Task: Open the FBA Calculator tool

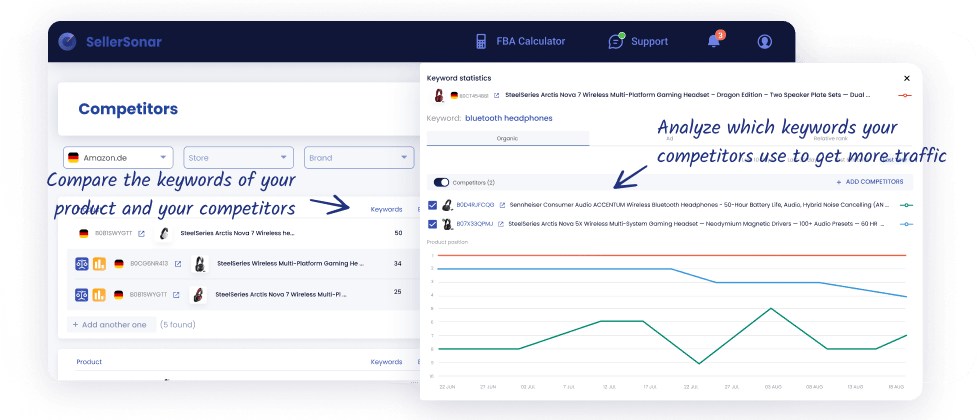Action: click(520, 42)
